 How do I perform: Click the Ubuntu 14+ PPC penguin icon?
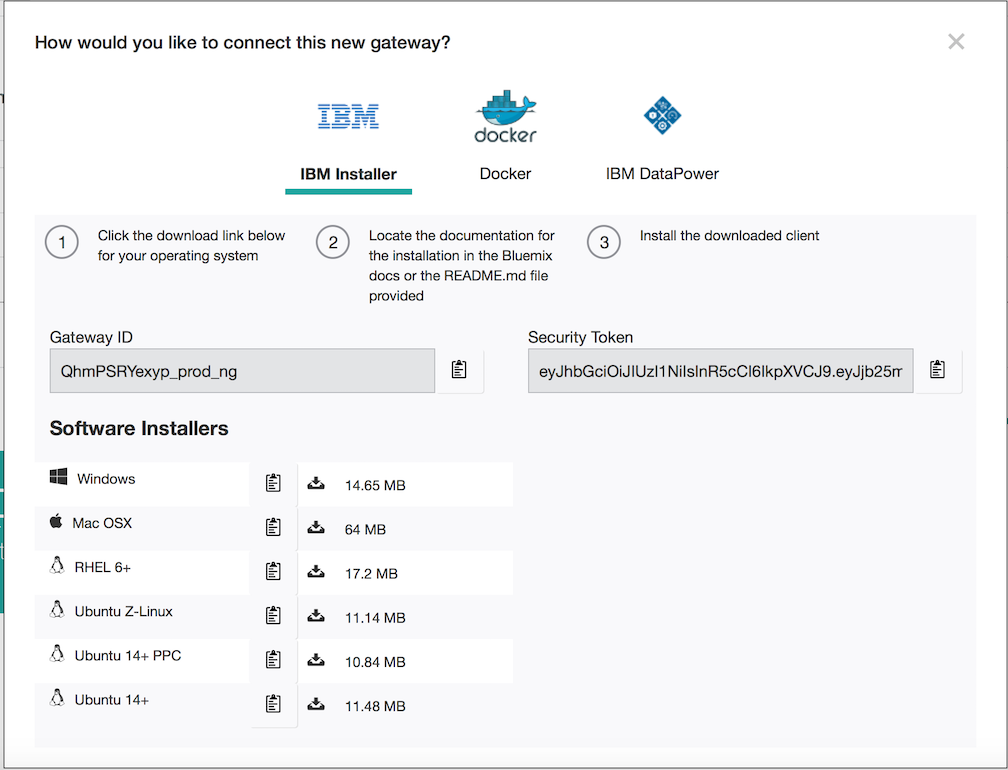tap(57, 654)
